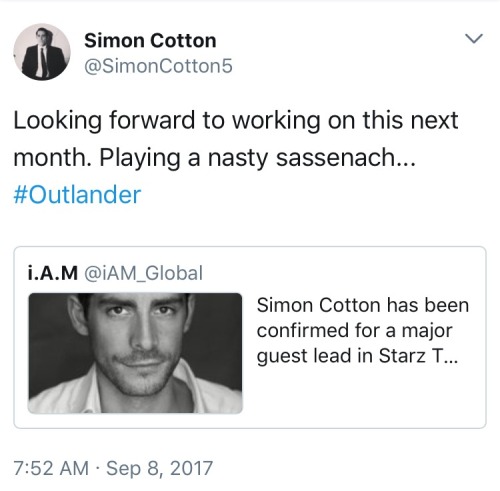Expand truncated 'guest lead in Starz T...' text
Screen dimensions: 500x491
[x=357, y=356]
